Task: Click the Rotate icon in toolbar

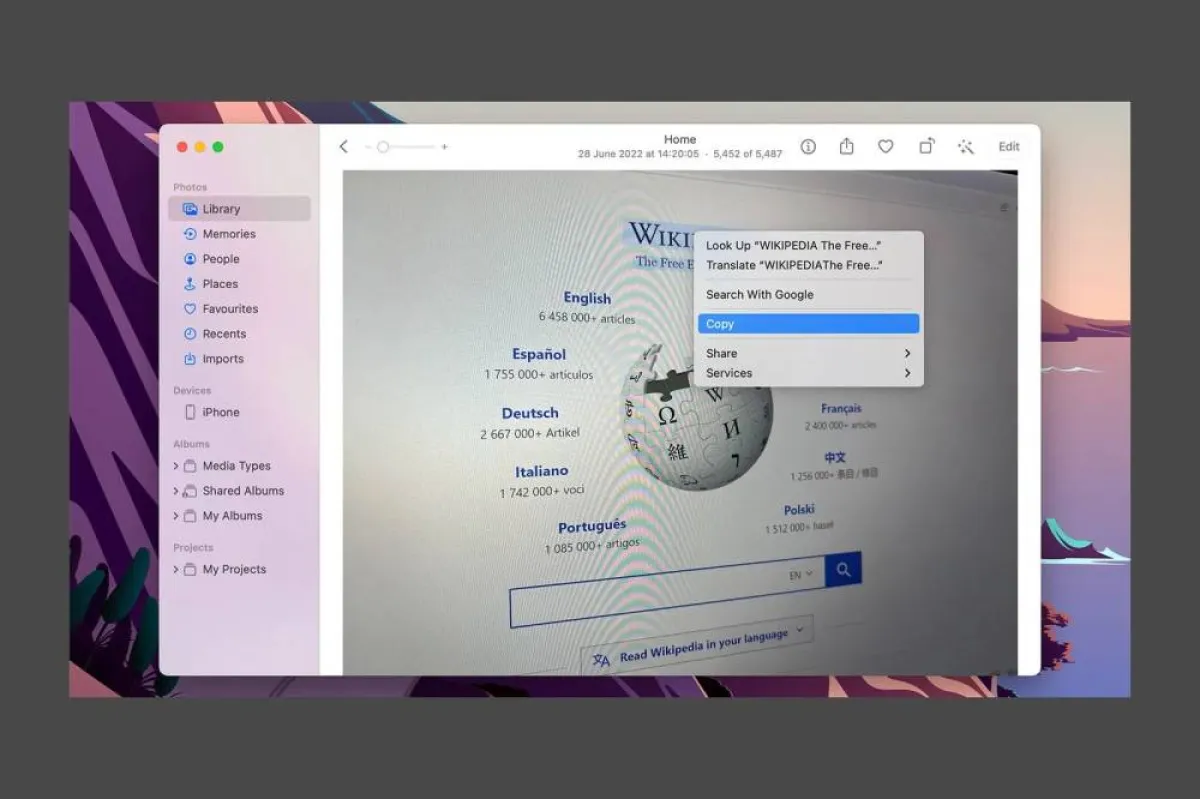Action: [926, 147]
